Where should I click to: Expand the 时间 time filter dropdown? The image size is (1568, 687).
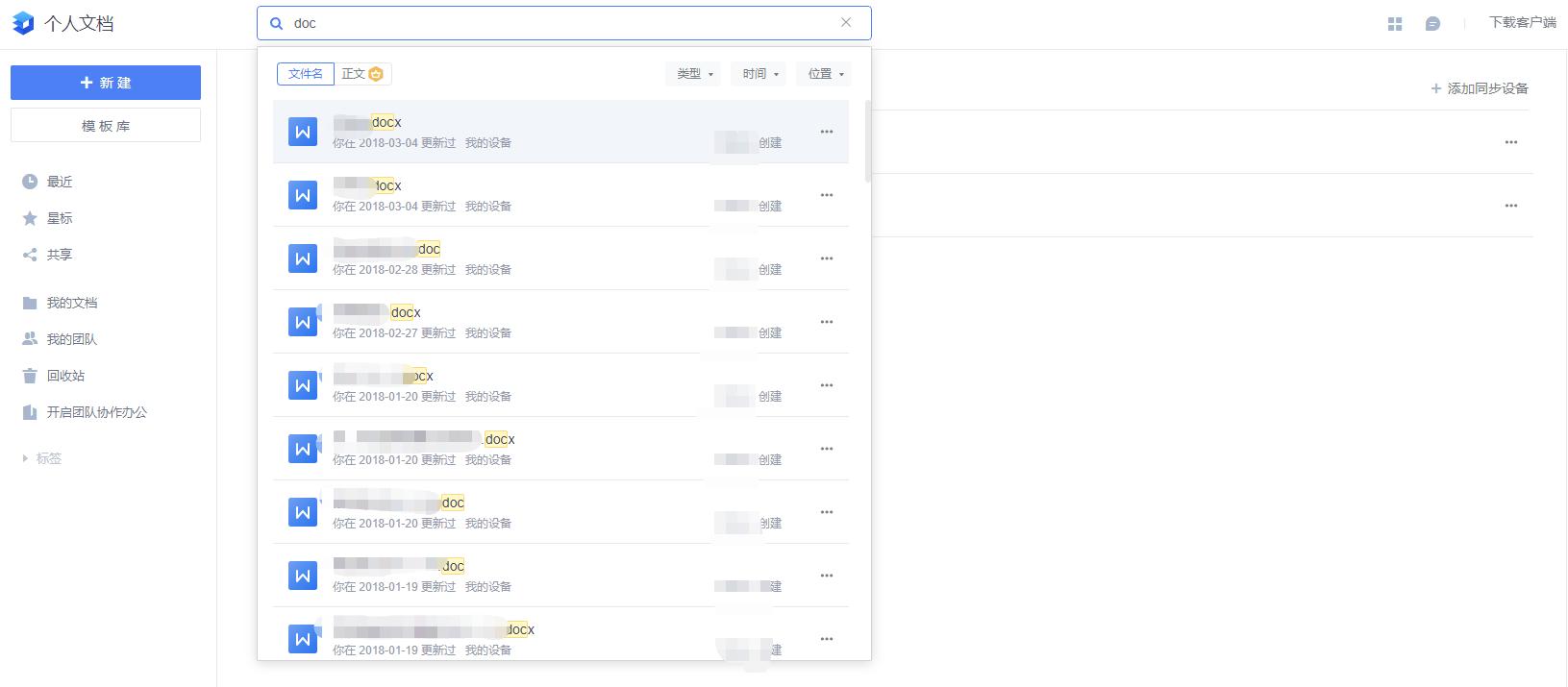(759, 74)
